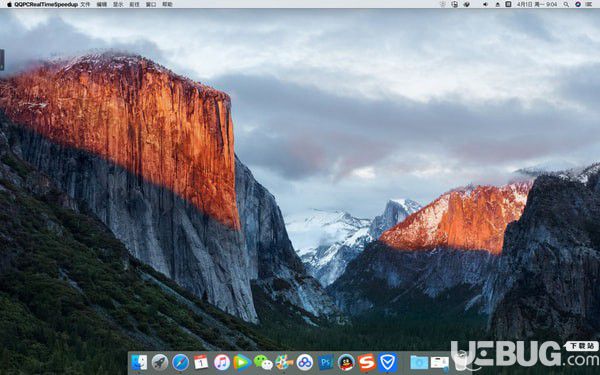
Task: Open the 编辑 menu
Action: (x=102, y=4)
